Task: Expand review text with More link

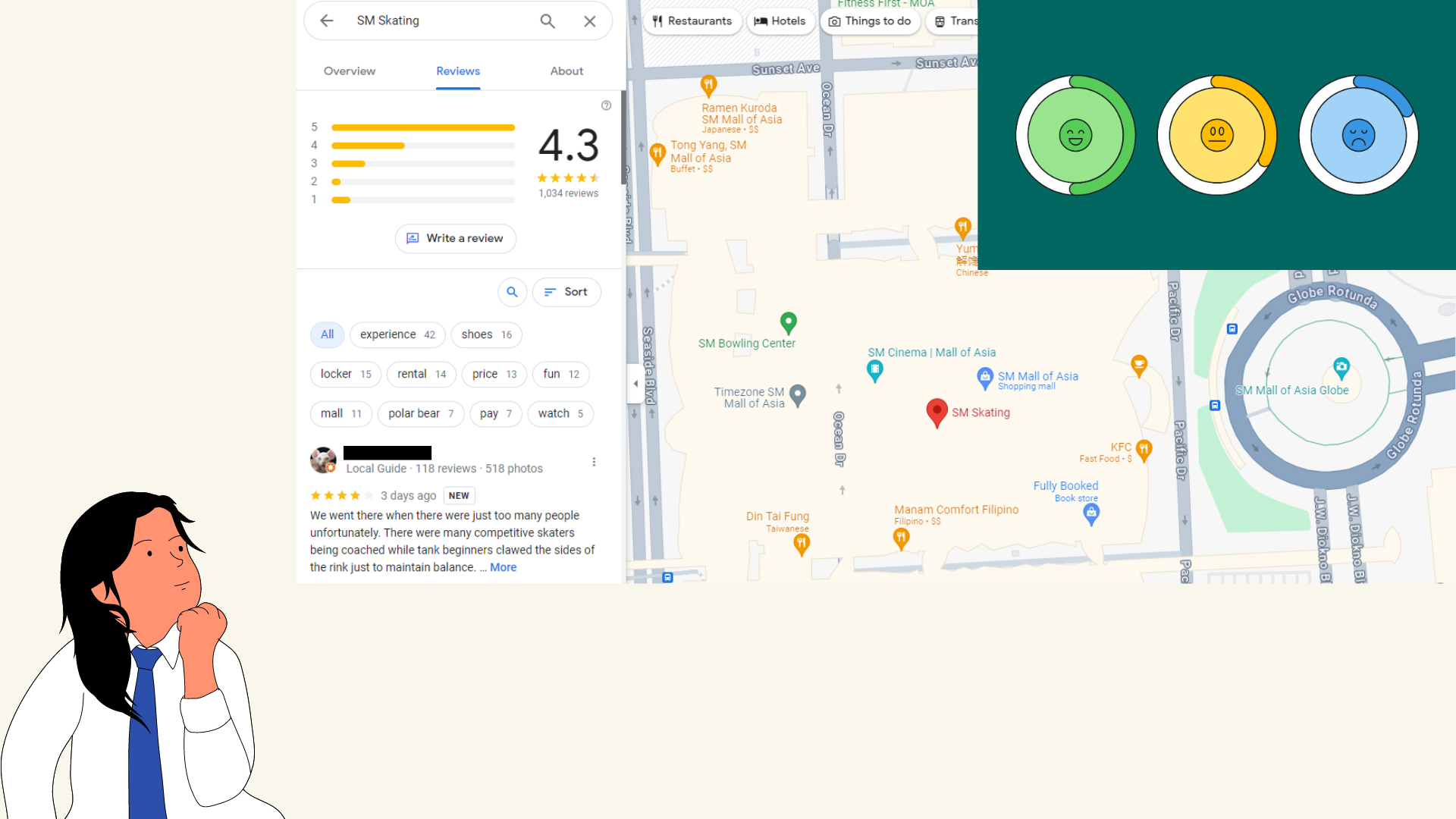Action: pyautogui.click(x=503, y=567)
